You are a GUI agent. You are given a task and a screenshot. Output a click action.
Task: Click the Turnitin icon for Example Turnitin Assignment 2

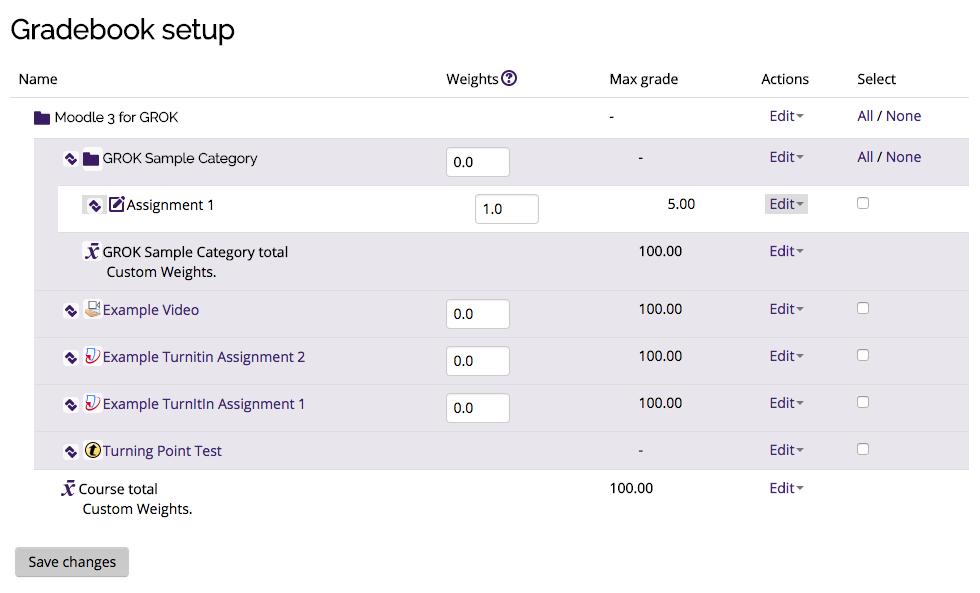tap(92, 356)
